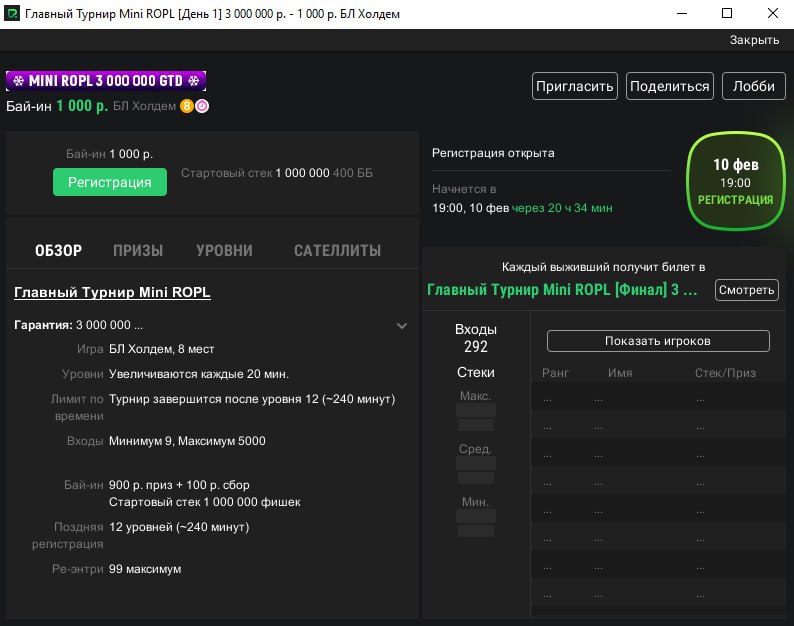794x626 pixels.
Task: Click '99 максимум' re-entry value
Action: tap(145, 569)
